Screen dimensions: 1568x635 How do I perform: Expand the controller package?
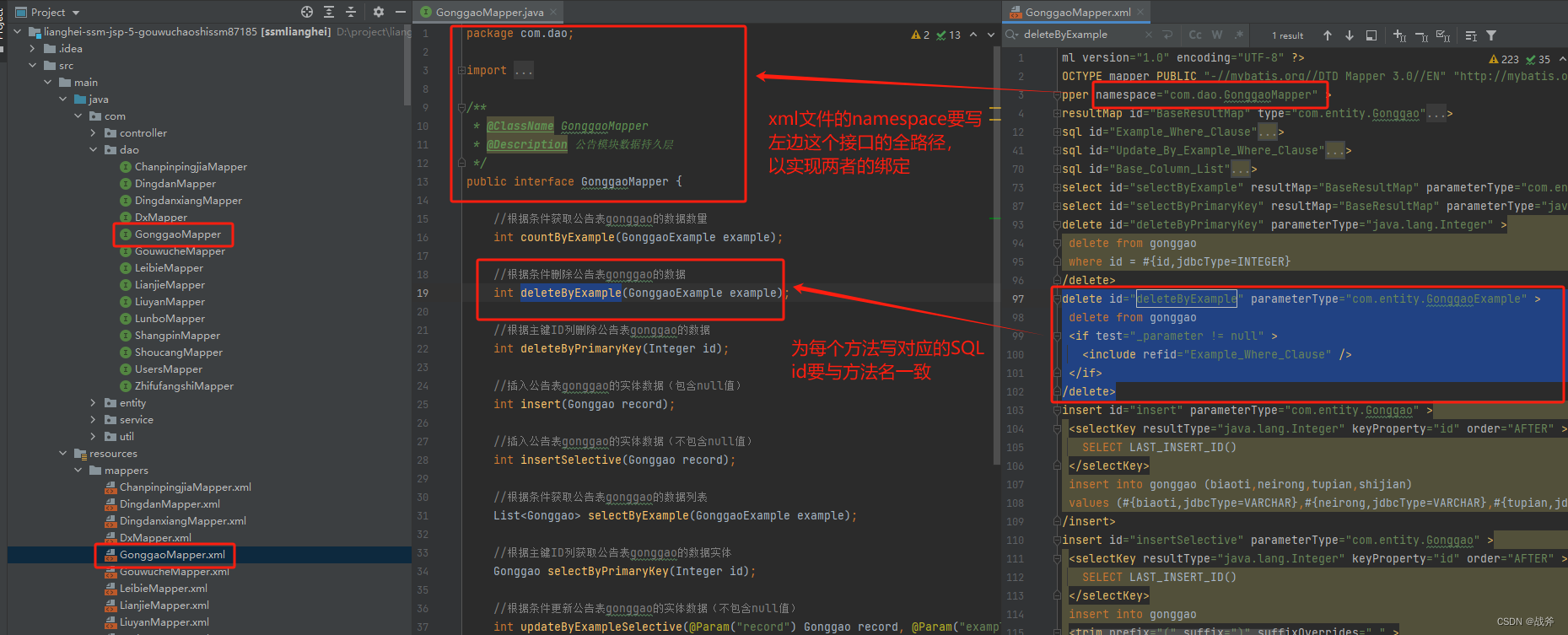94,133
